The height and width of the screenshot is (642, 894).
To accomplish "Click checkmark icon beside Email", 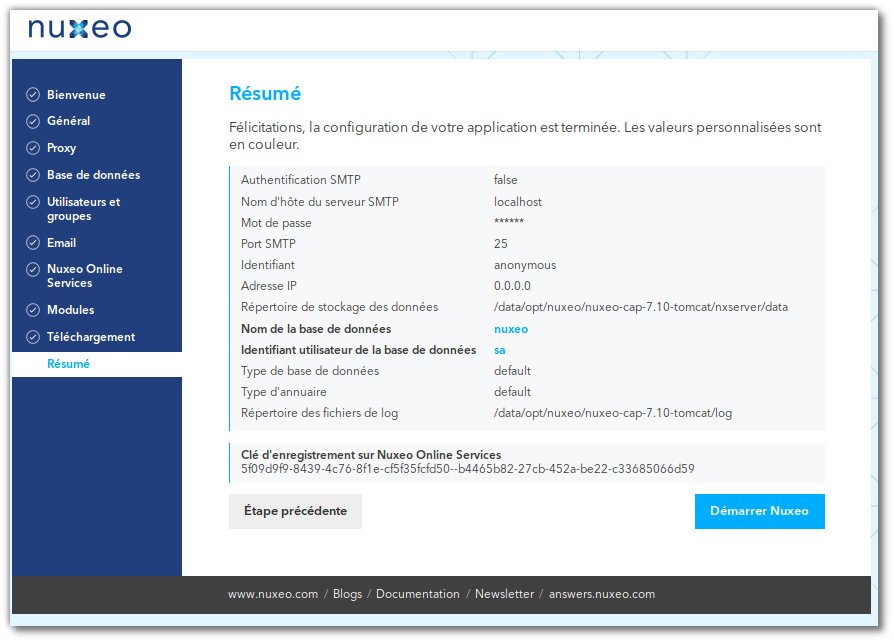I will pos(33,243).
